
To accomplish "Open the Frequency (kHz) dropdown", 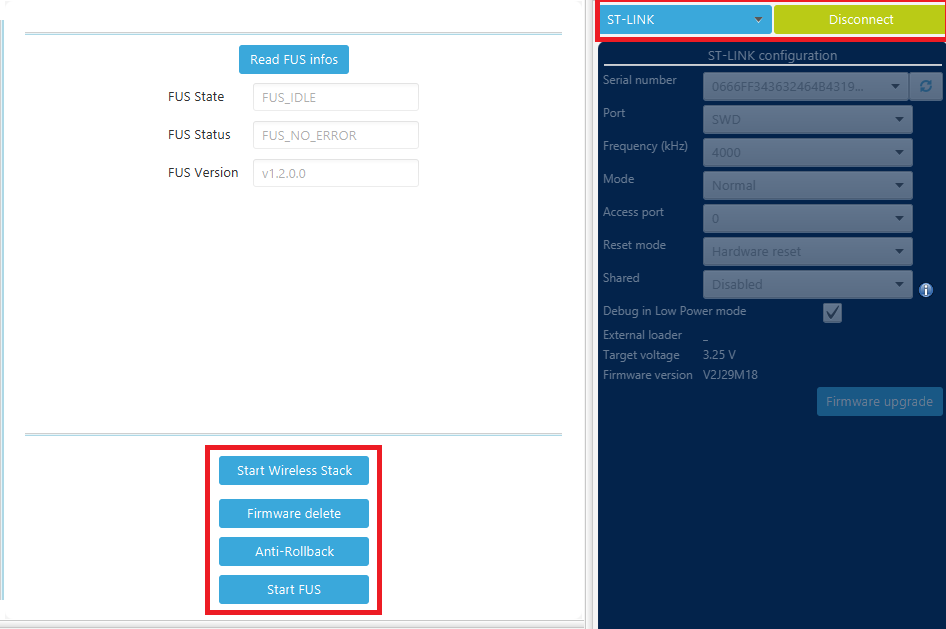I will (807, 153).
